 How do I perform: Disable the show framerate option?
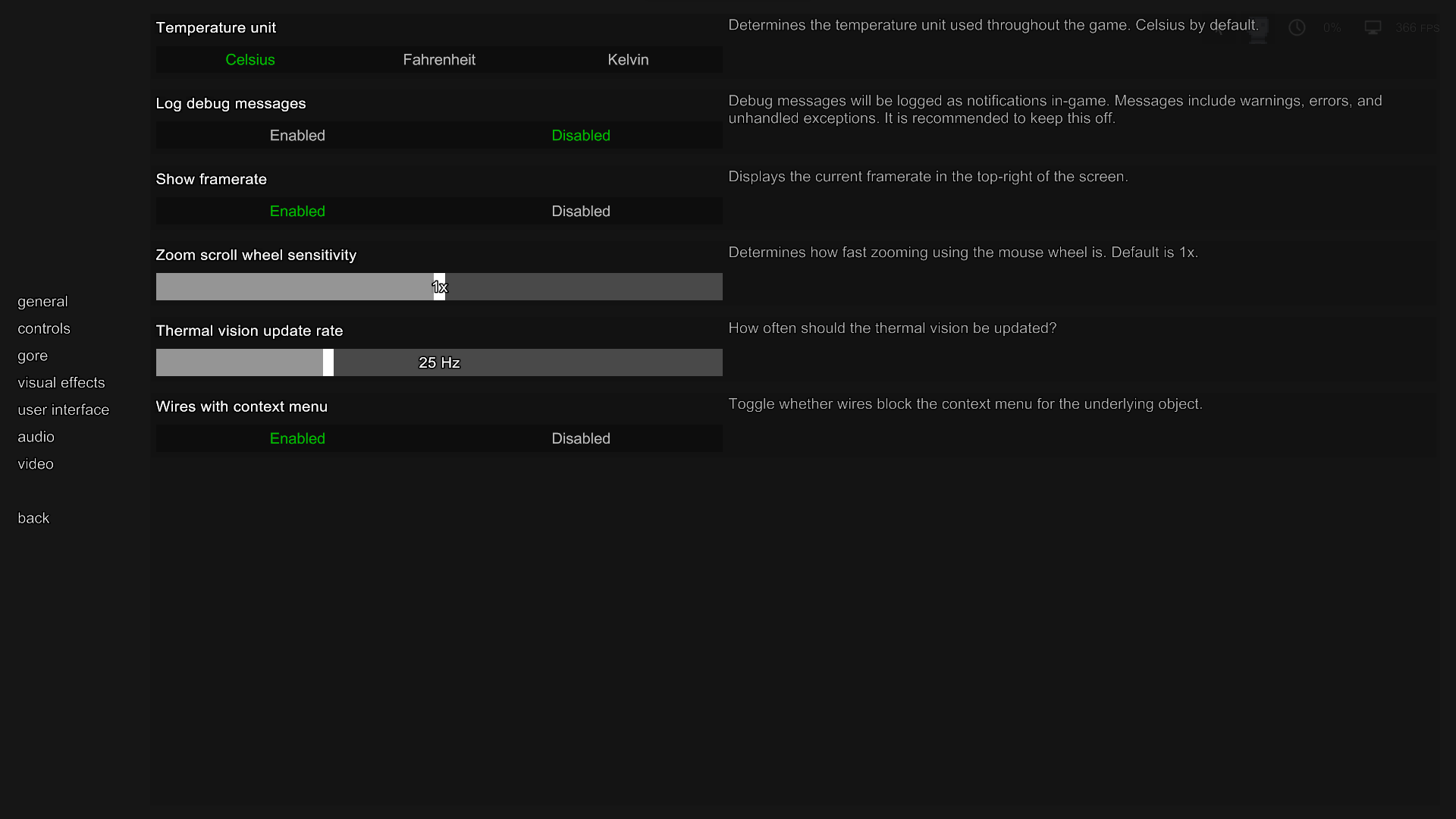(x=581, y=212)
